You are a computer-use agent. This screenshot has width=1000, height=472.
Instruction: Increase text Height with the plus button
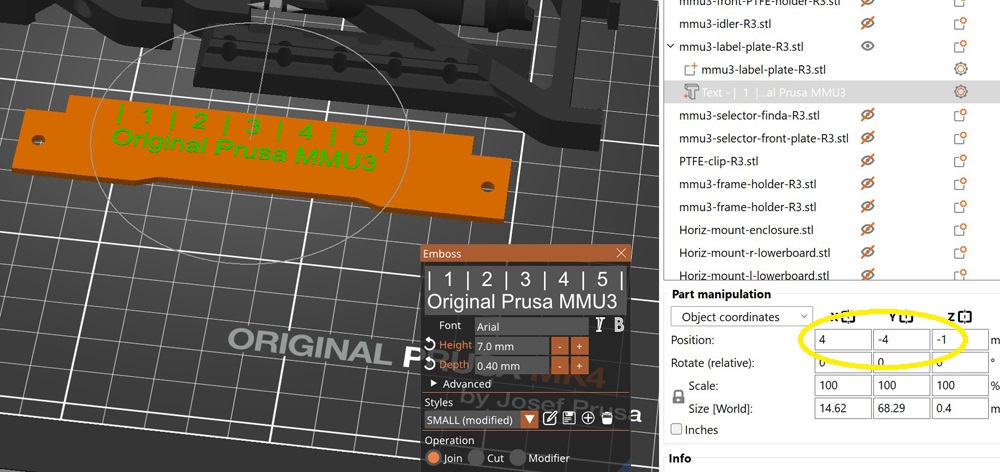tap(579, 346)
